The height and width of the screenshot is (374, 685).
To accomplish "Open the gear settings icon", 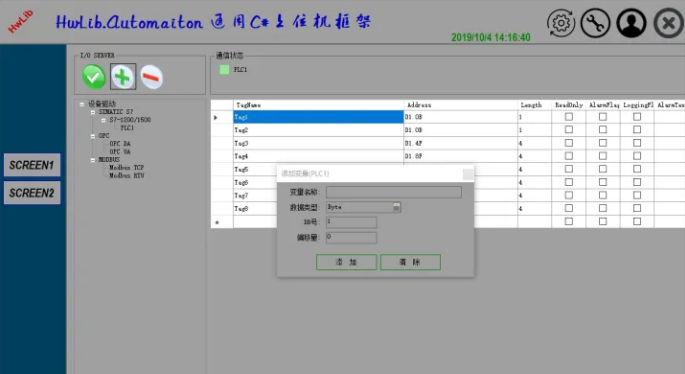I will click(561, 23).
